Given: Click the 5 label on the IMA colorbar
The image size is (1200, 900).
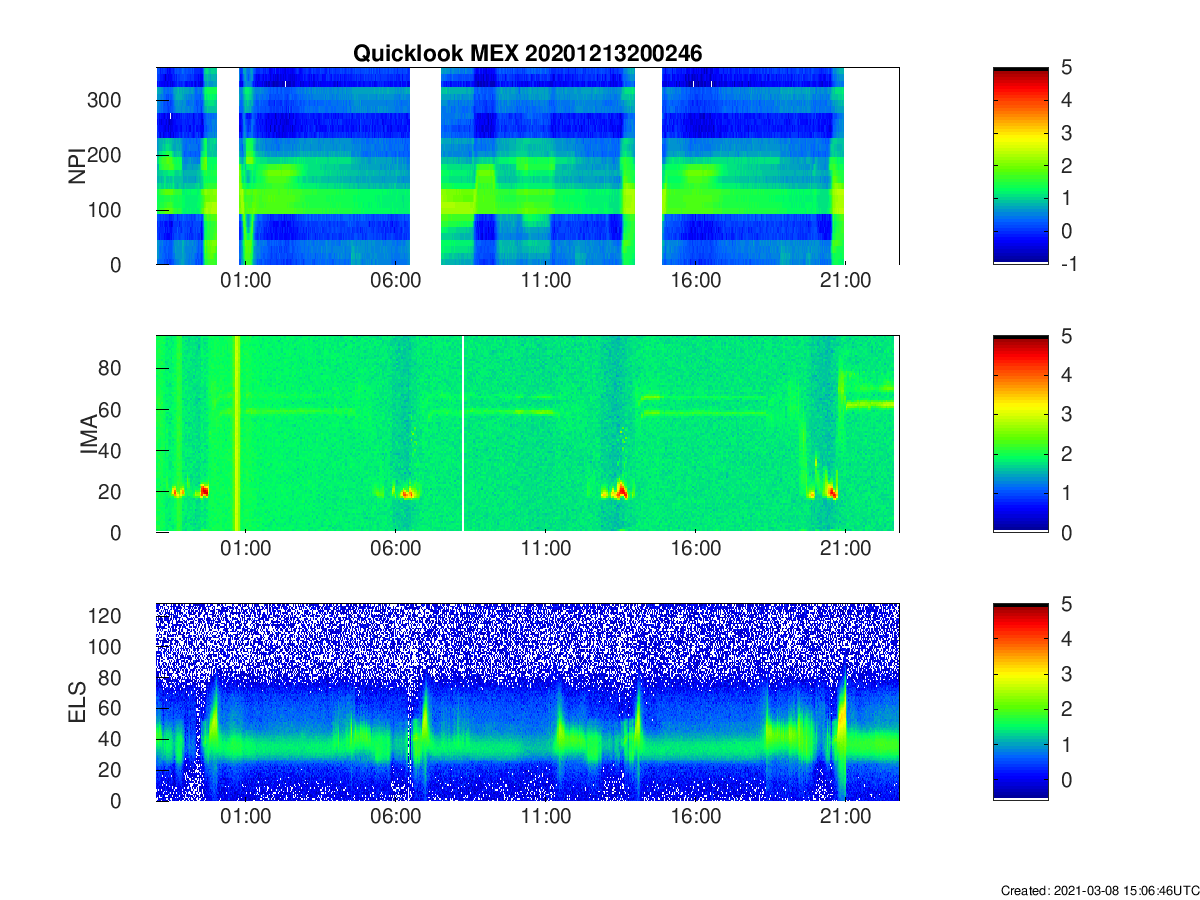Looking at the screenshot, I should pyautogui.click(x=1065, y=336).
